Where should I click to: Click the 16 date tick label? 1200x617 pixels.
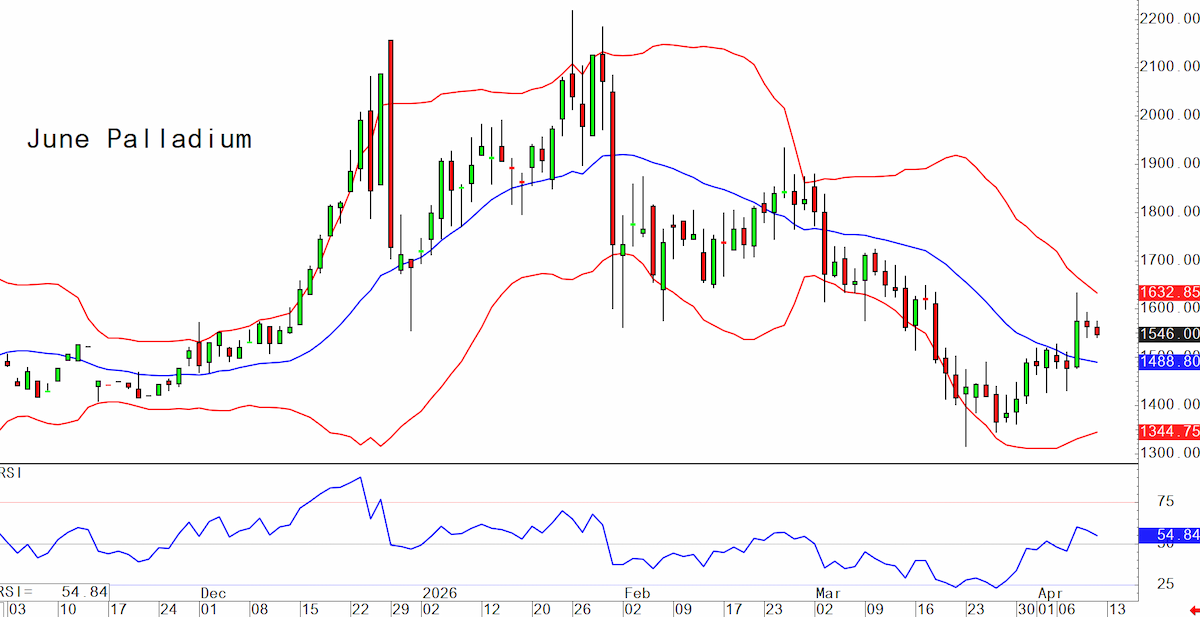click(924, 609)
